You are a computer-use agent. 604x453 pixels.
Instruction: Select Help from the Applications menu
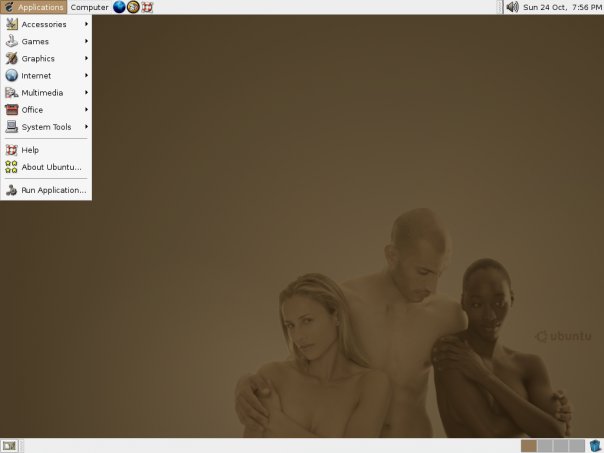30,150
